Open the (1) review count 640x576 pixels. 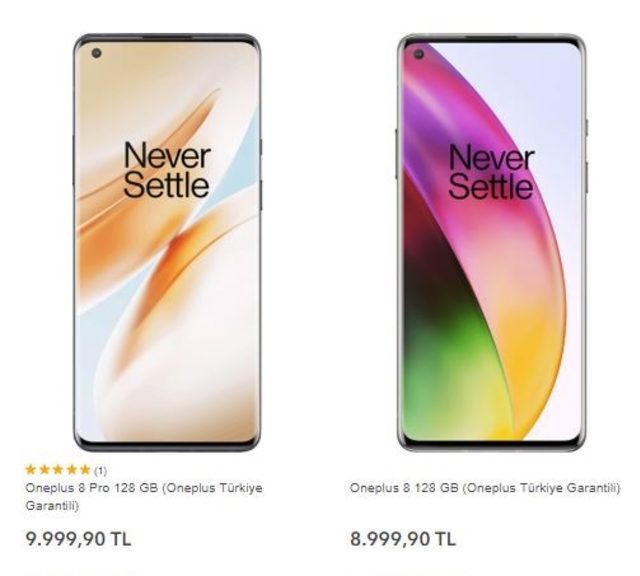pyautogui.click(x=100, y=471)
